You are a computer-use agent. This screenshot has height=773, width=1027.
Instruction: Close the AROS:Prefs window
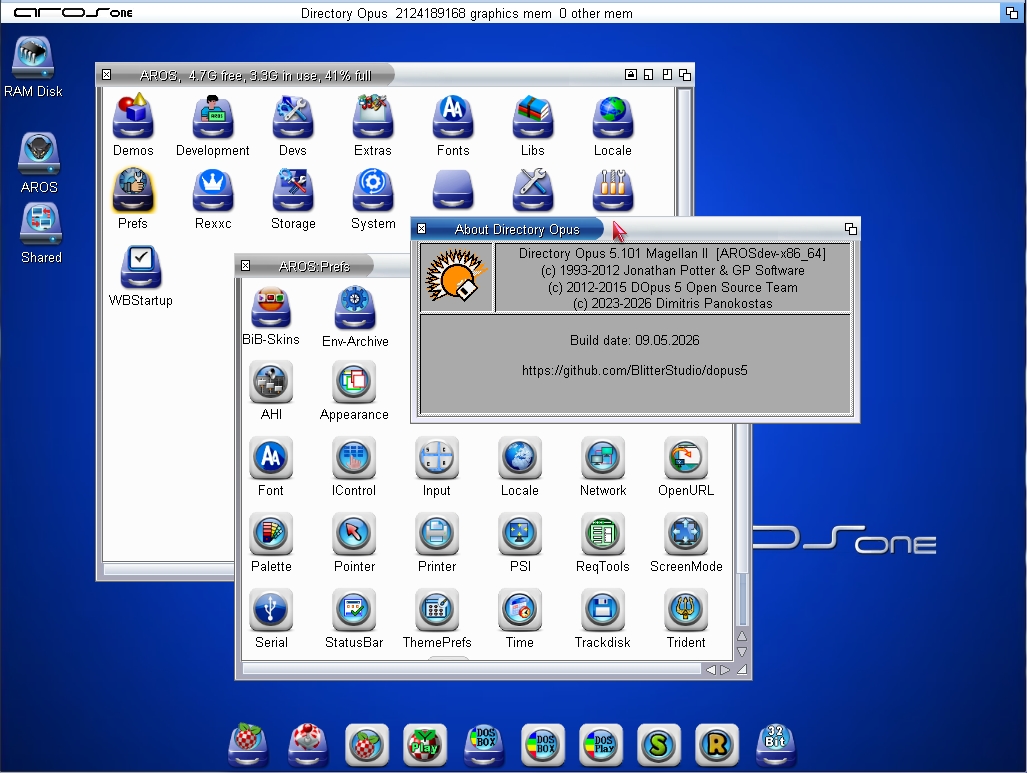pos(246,265)
